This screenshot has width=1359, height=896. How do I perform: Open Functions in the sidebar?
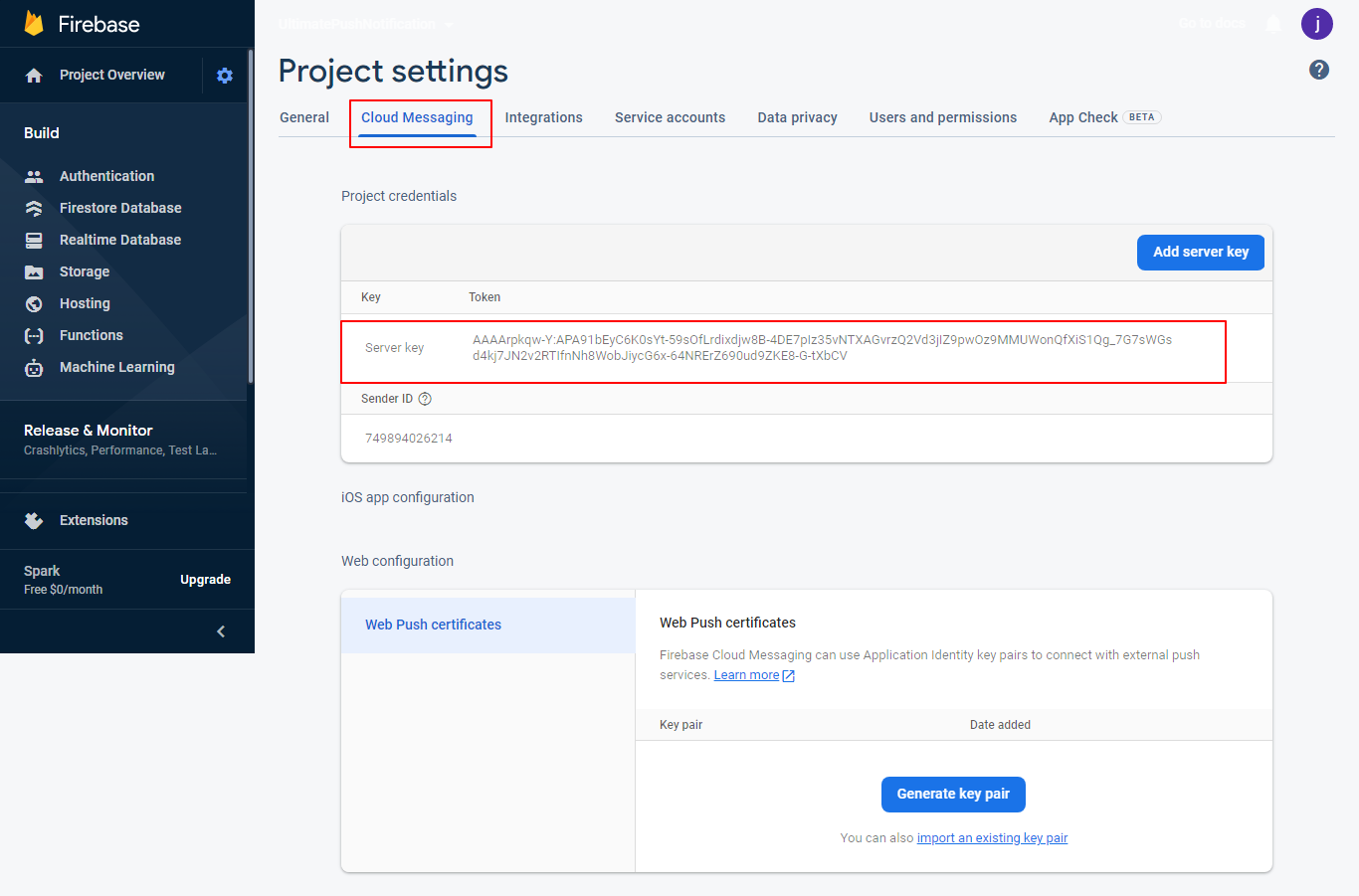[92, 335]
